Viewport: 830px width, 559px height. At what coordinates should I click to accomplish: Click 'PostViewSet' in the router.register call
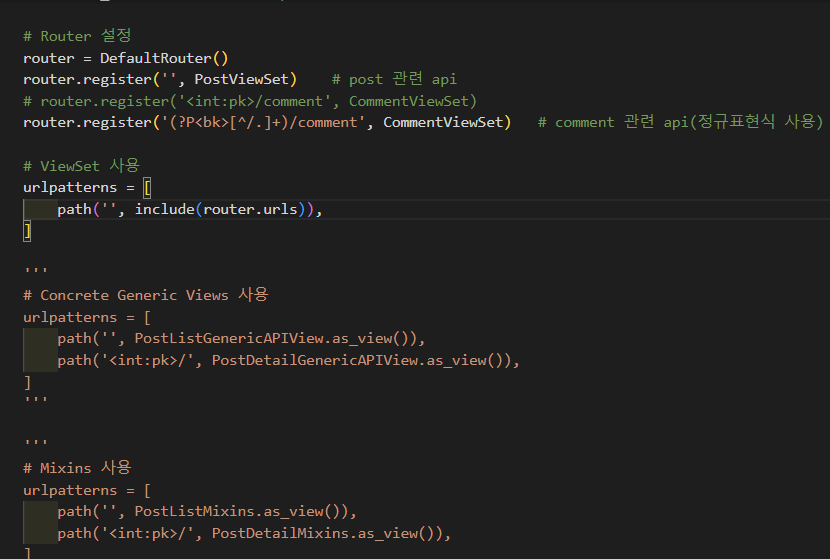pos(241,79)
